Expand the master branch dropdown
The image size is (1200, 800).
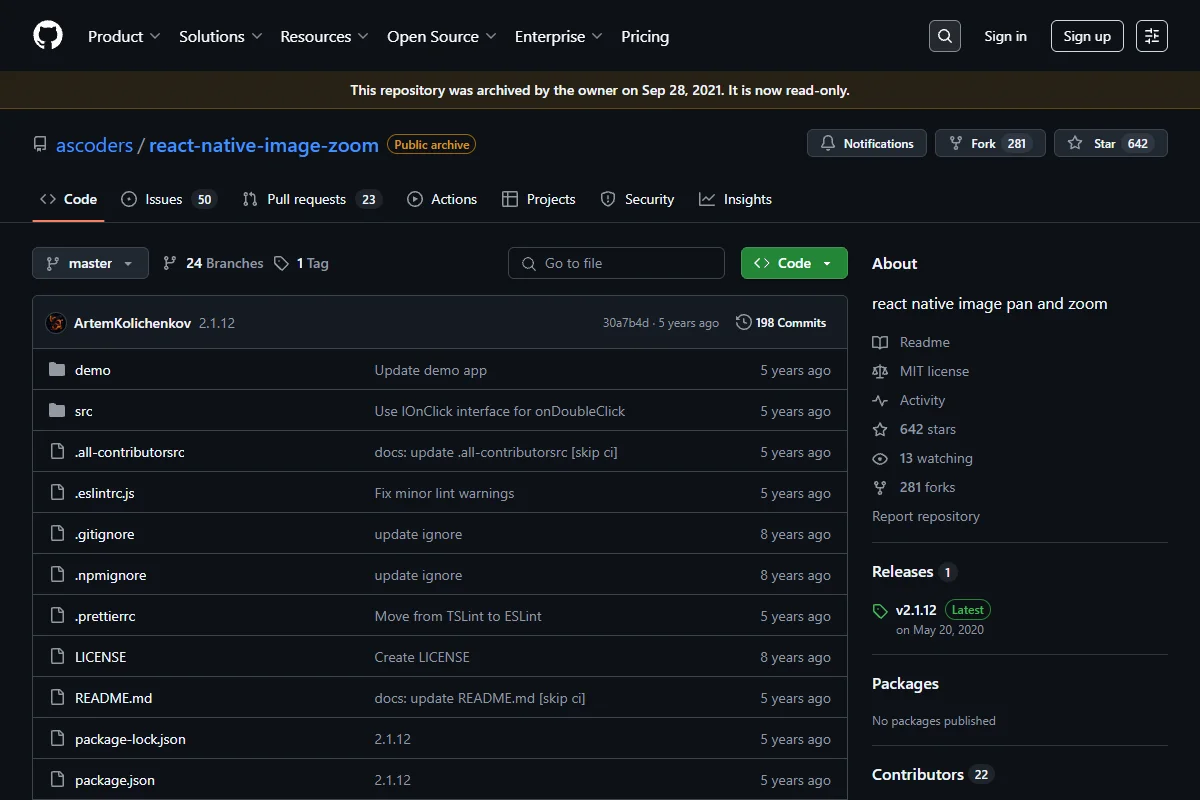[91, 263]
